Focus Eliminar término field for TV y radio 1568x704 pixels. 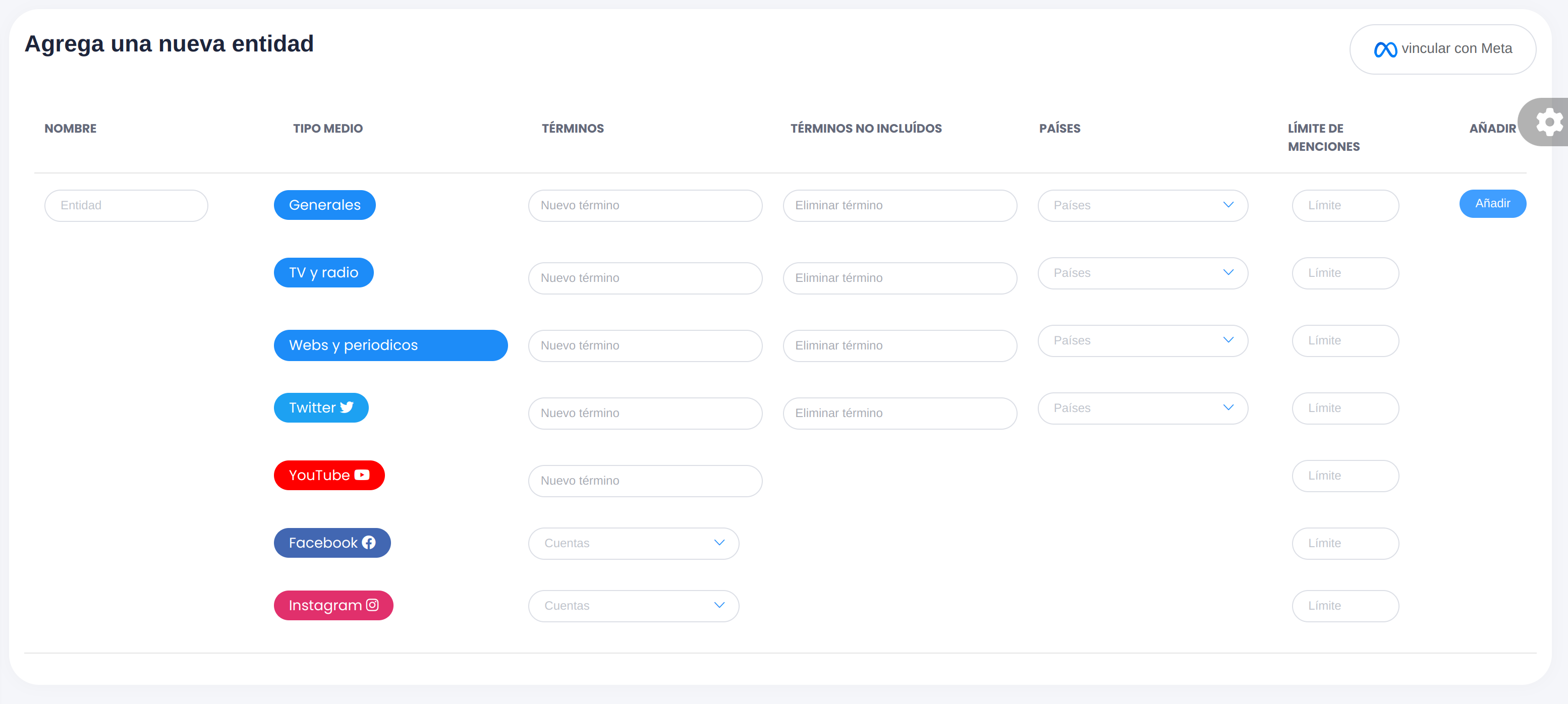[x=900, y=278]
